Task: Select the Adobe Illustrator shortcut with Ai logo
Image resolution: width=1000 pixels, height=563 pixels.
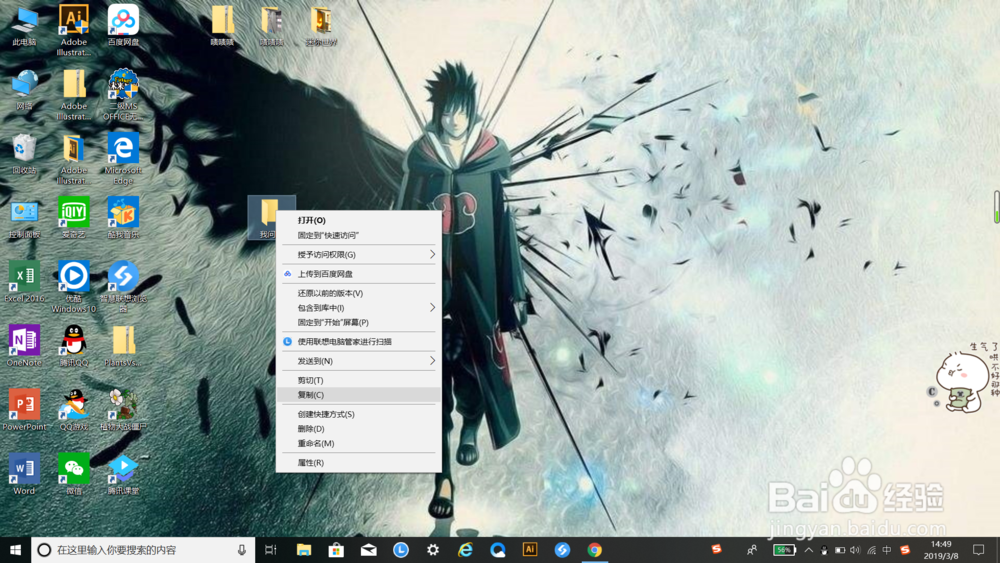Action: point(73,29)
